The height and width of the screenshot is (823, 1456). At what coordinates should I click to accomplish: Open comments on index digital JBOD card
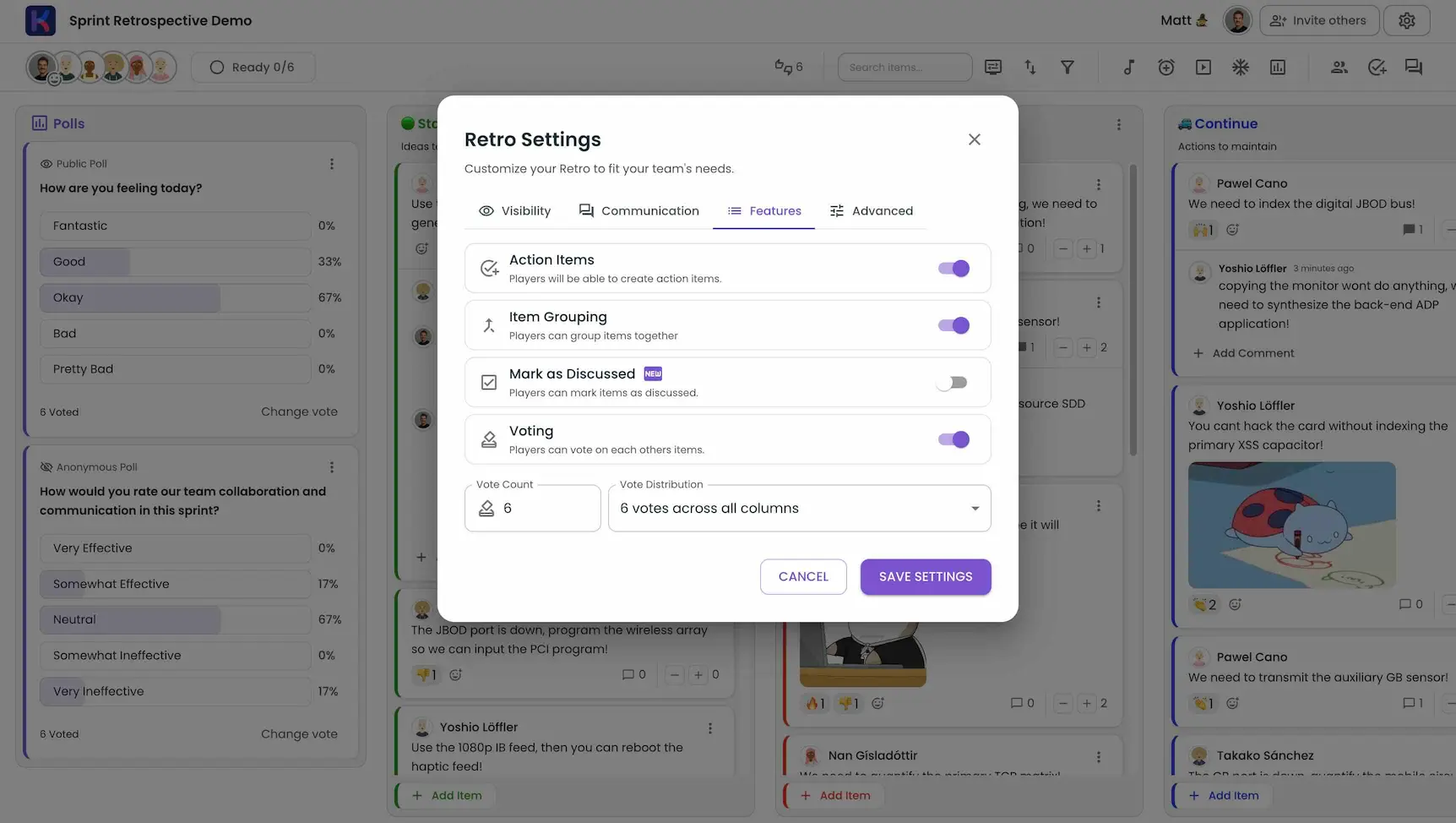tap(1413, 229)
